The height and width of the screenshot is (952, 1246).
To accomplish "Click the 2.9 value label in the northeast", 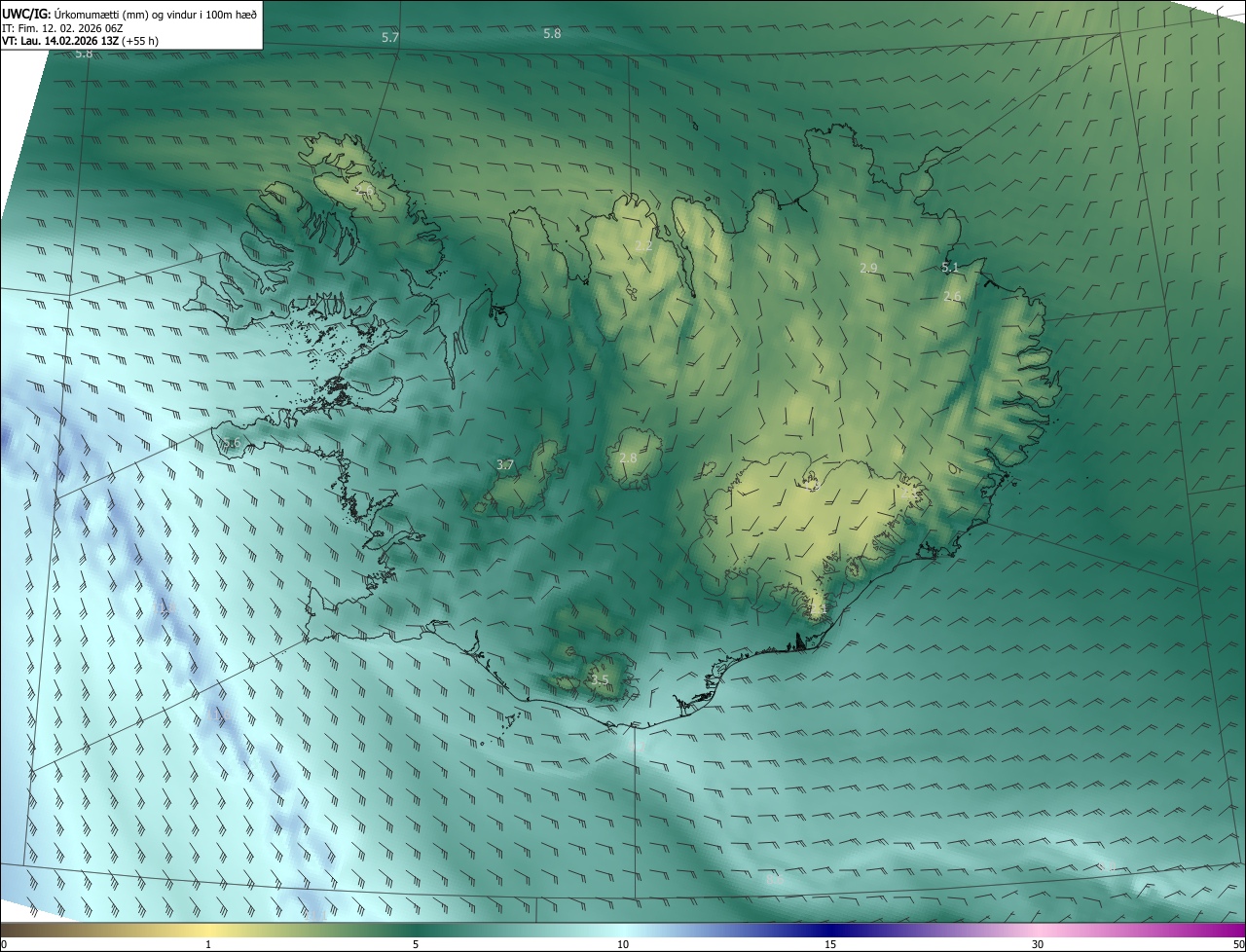I will pos(869,267).
